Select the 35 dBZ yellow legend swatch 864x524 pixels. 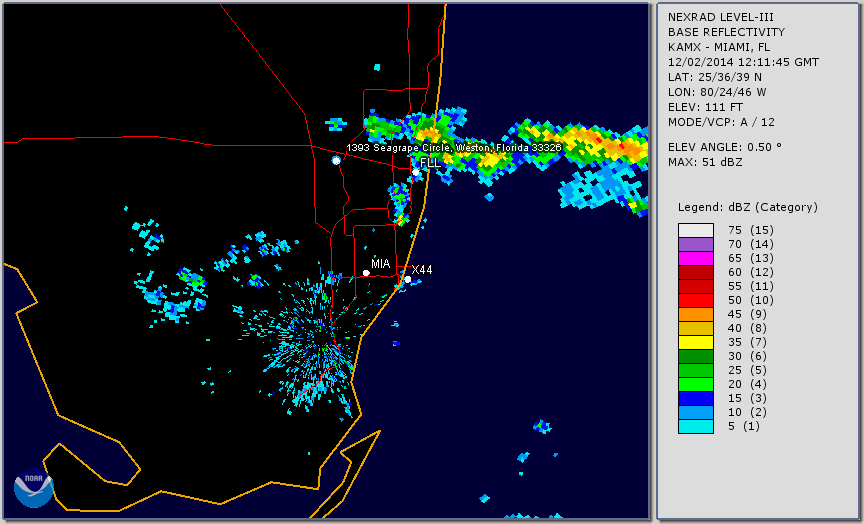pos(696,342)
